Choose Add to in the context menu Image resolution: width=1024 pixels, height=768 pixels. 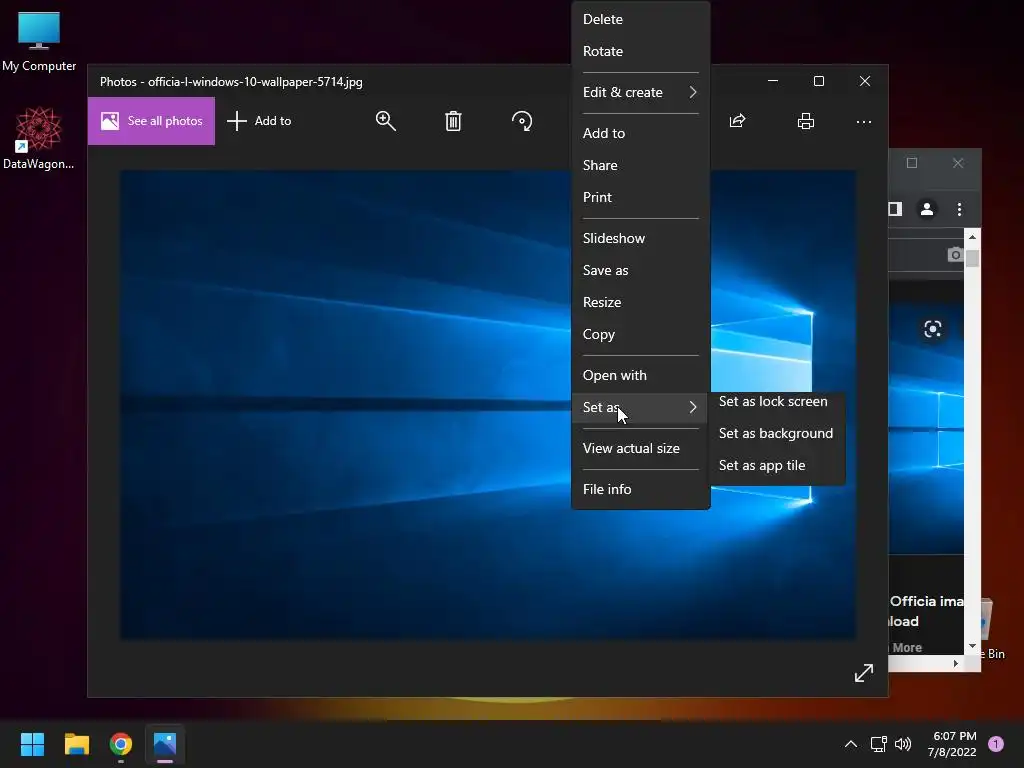(x=641, y=133)
